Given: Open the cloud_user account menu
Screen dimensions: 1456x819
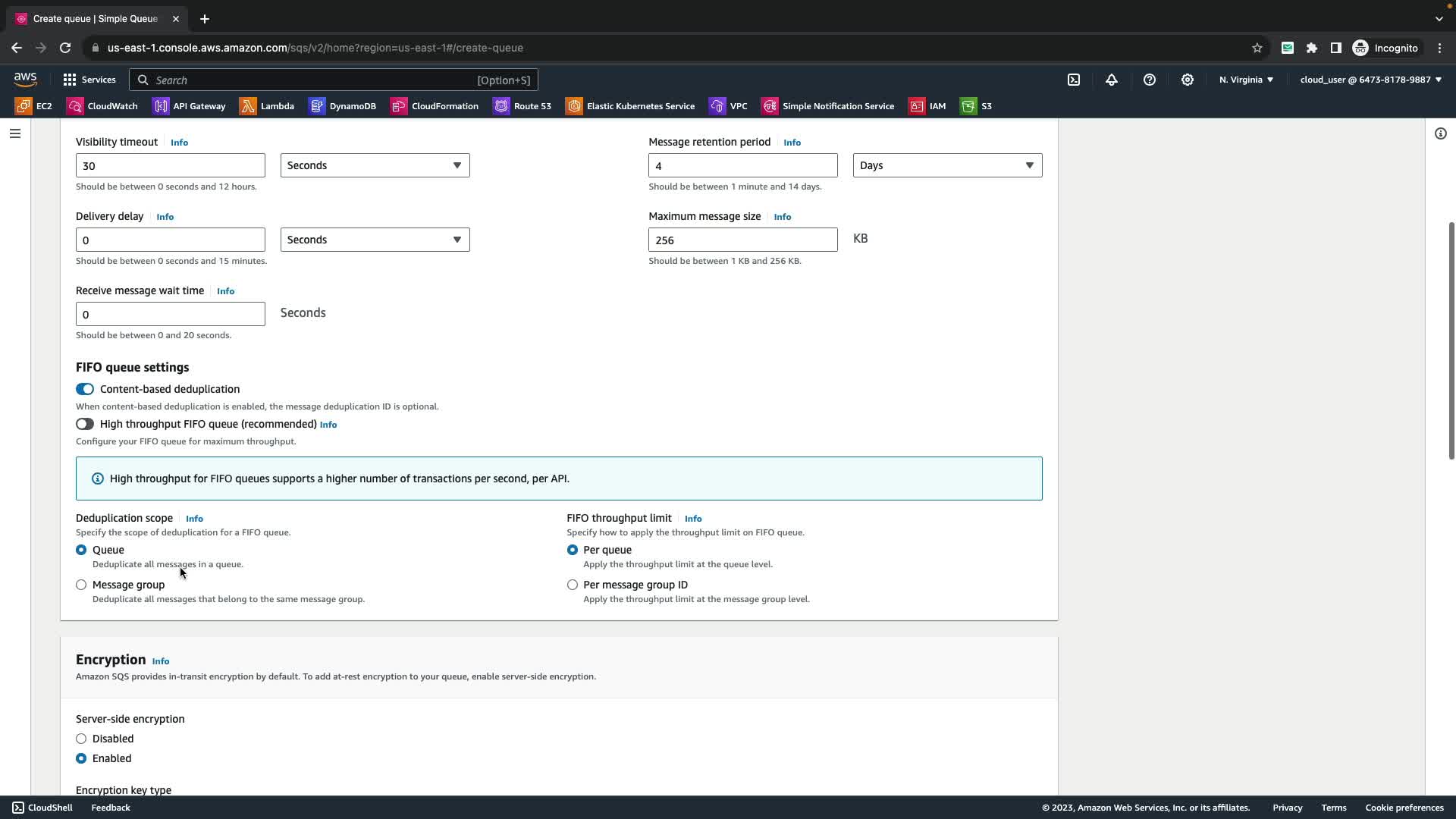Looking at the screenshot, I should [x=1370, y=80].
